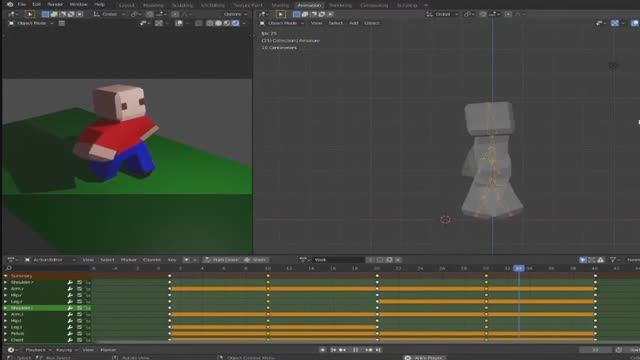Viewport: 640px width, 360px height.
Task: Open the Channel menu in the action editor
Action: pos(152,260)
